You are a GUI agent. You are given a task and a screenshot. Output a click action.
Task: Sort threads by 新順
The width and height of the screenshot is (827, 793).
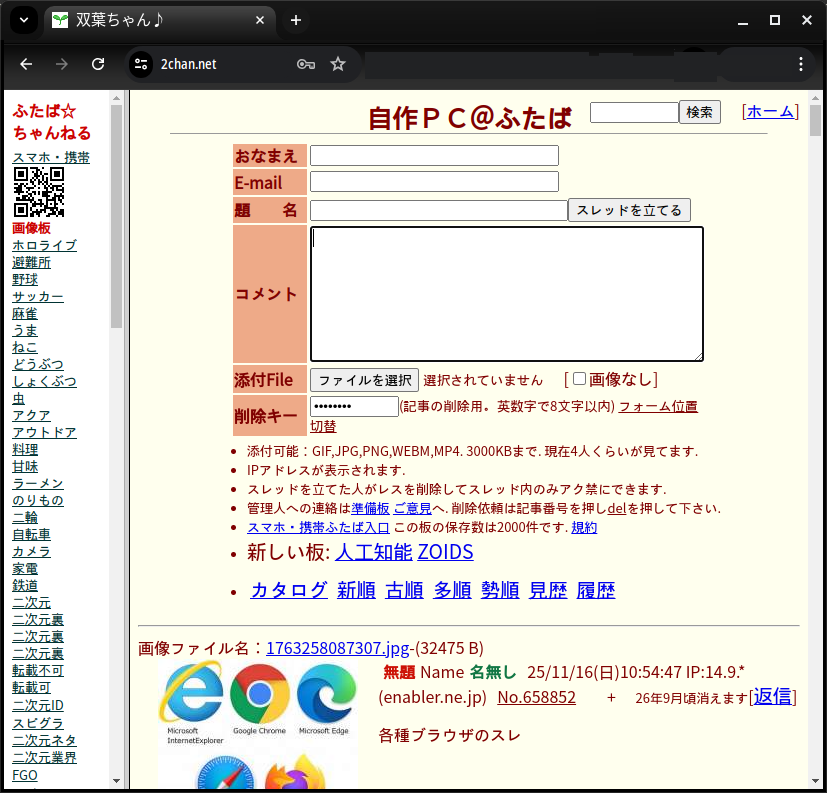[356, 590]
